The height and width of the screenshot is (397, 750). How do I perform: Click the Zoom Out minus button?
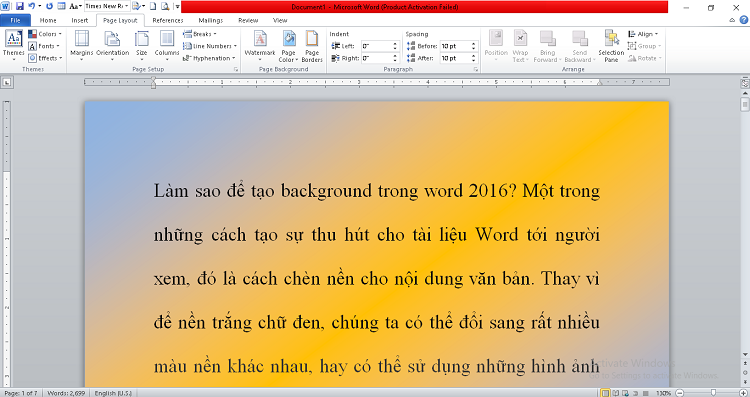coord(680,393)
